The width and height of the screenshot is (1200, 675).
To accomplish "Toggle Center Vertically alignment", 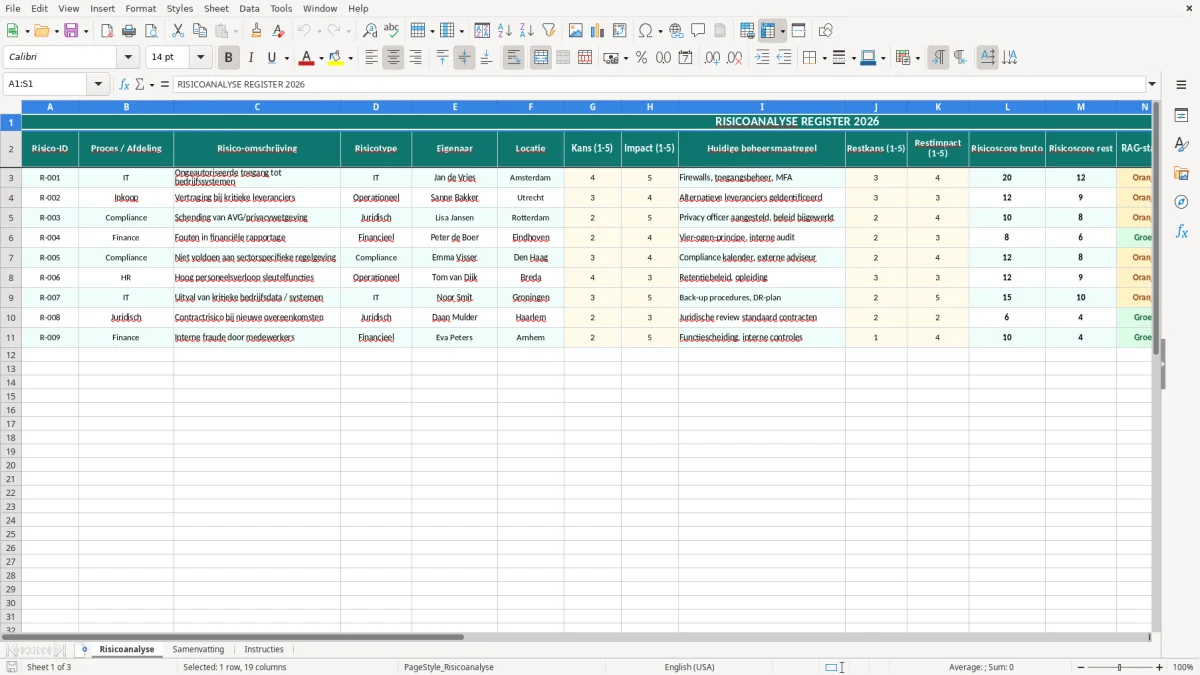I will point(464,58).
